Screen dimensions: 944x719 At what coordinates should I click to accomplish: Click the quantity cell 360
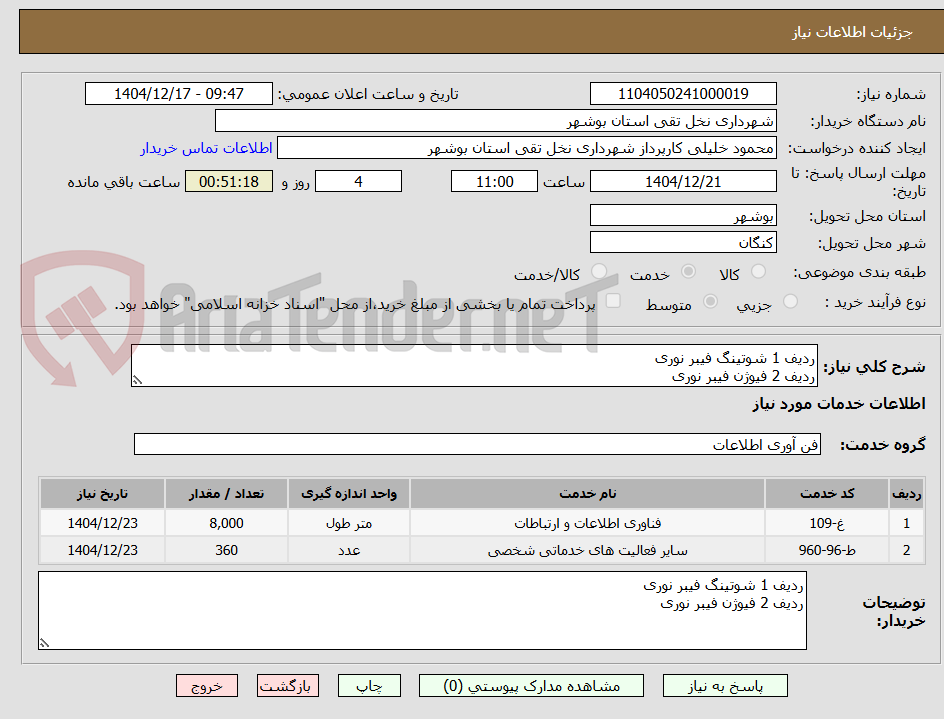pyautogui.click(x=226, y=550)
